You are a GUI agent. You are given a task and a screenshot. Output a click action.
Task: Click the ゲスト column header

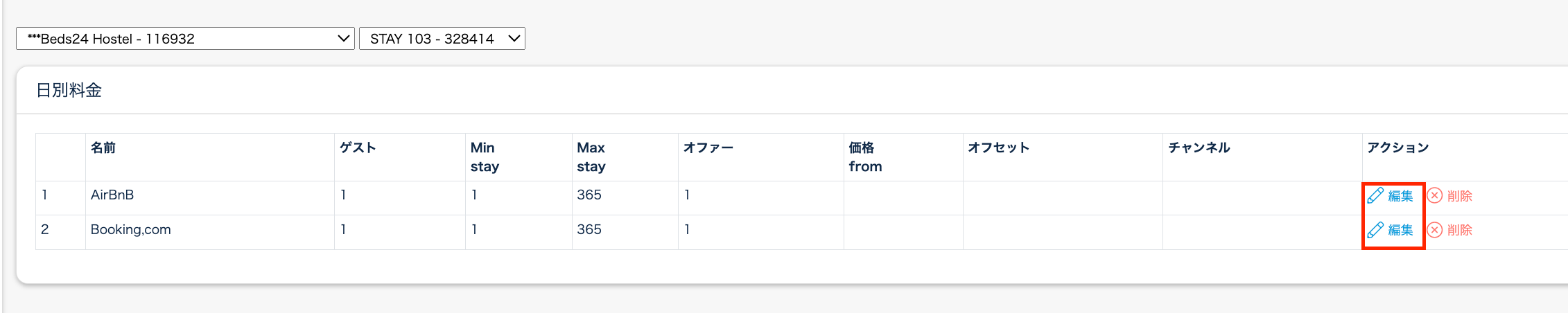point(358,147)
